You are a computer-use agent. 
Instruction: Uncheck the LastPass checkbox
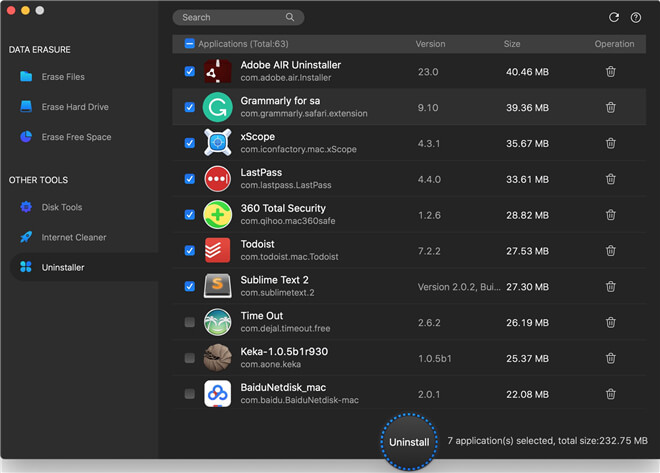pyautogui.click(x=189, y=178)
